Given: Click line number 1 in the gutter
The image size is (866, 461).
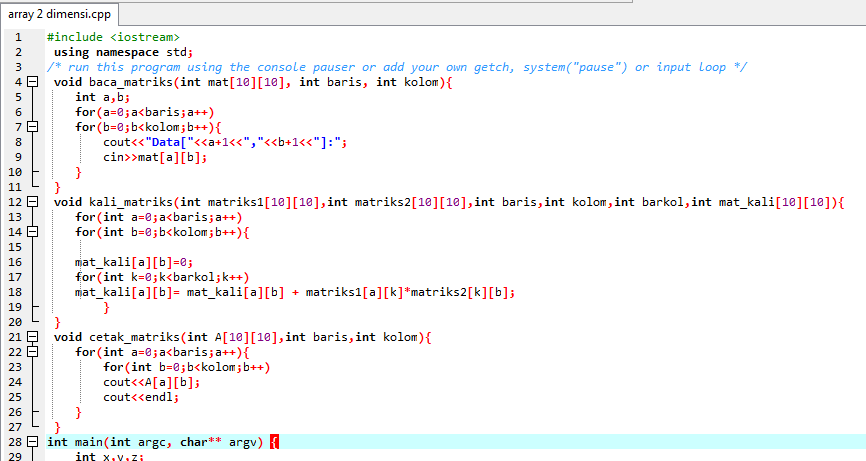Looking at the screenshot, I should tap(18, 37).
